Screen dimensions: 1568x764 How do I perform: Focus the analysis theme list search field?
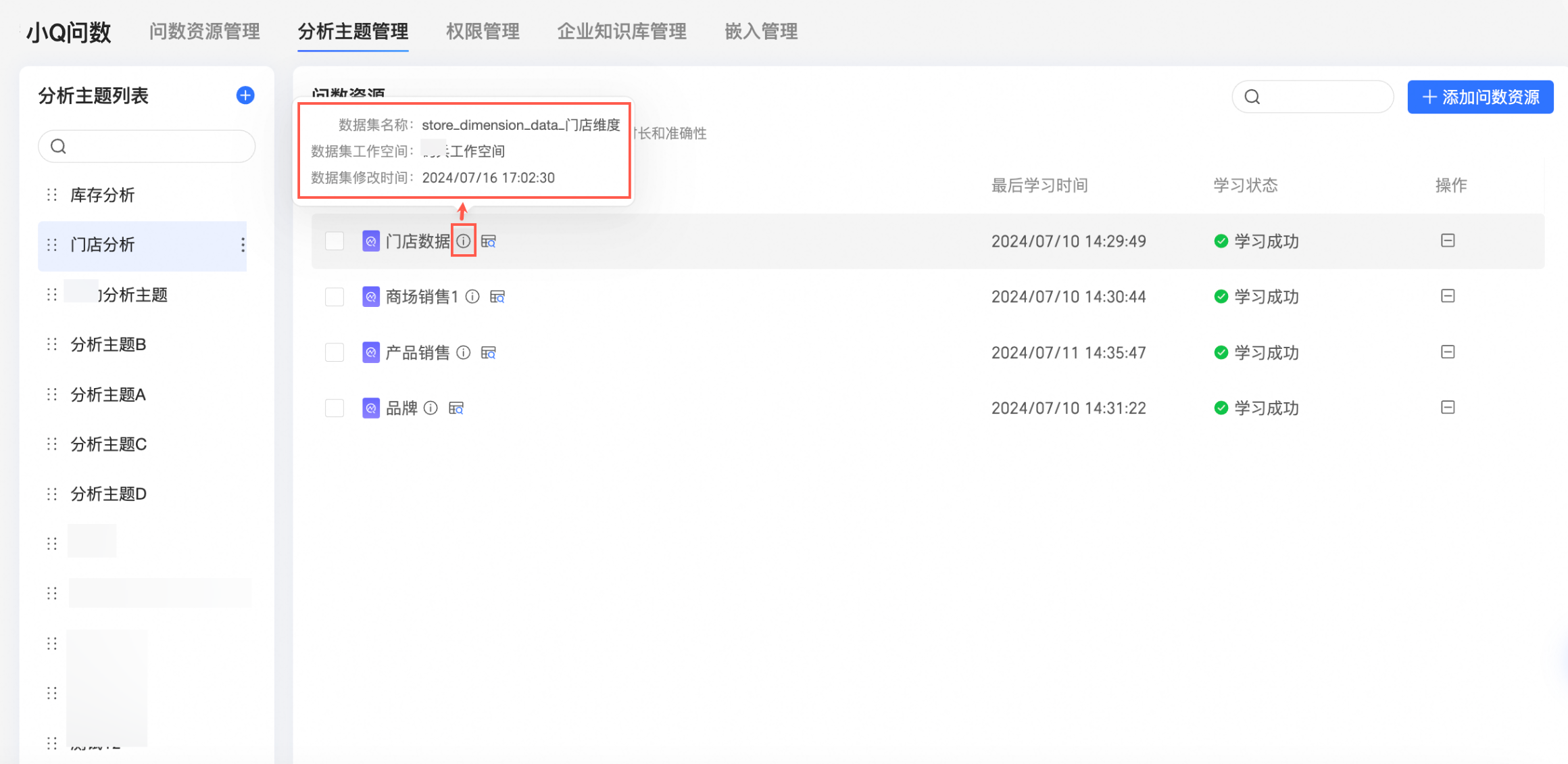click(147, 146)
